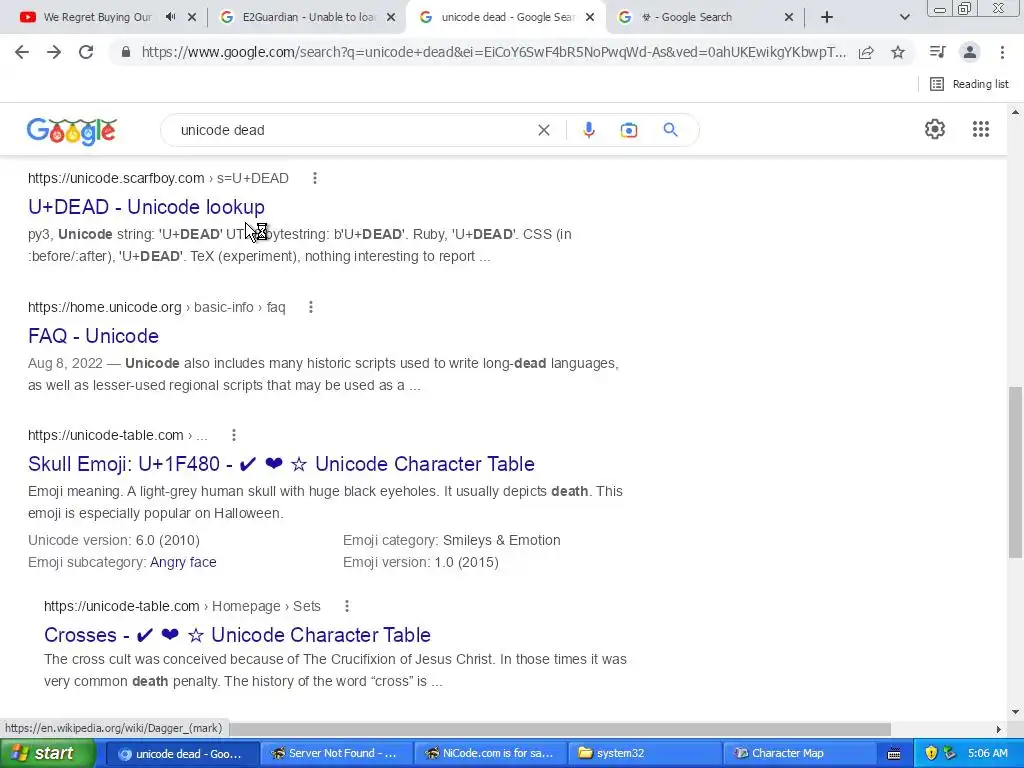This screenshot has height=768, width=1024.
Task: Follow the Angry face subcategory link
Action: (183, 562)
